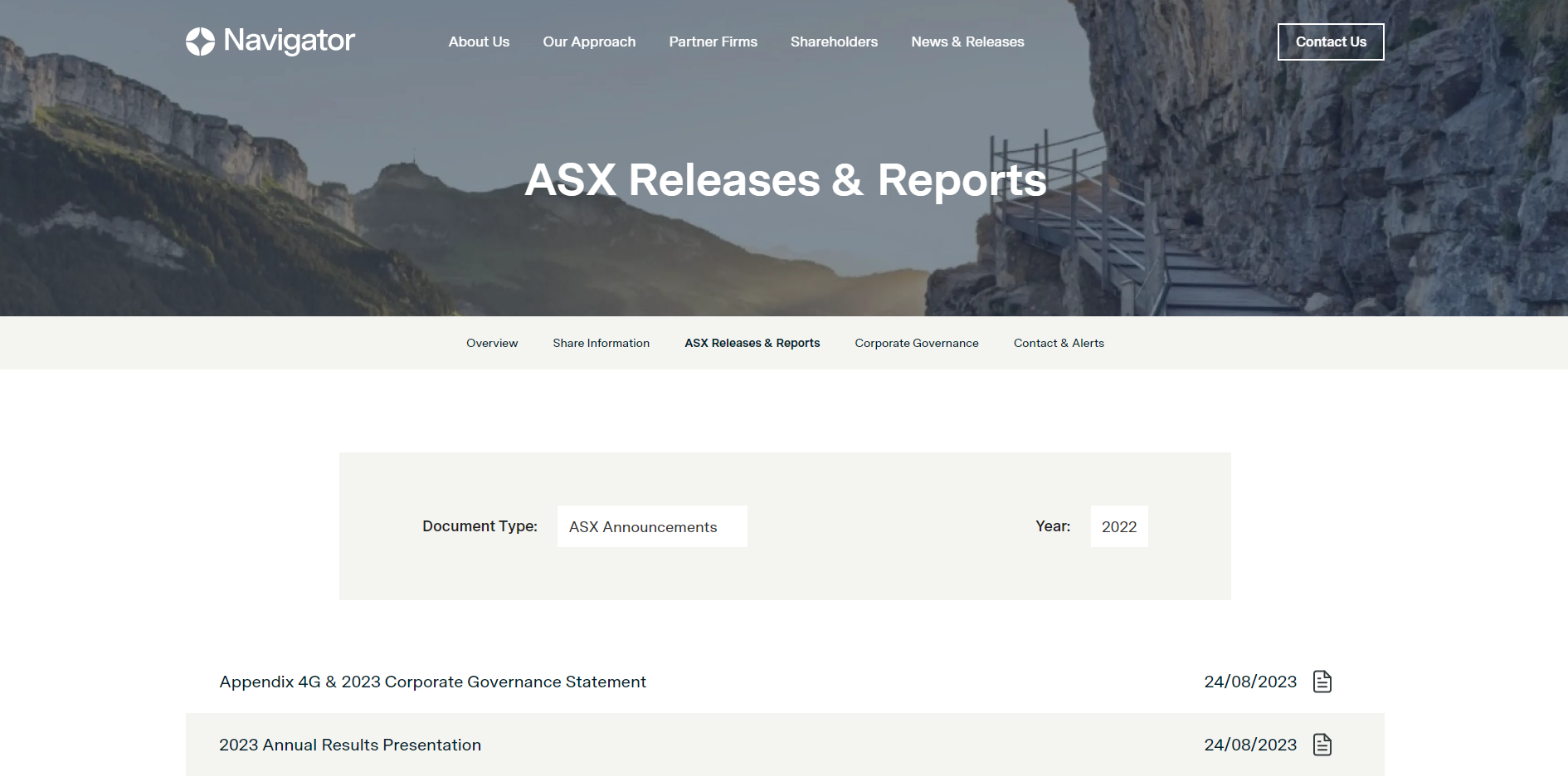Image resolution: width=1568 pixels, height=782 pixels.
Task: Open the 2023 Annual Results Presentation document icon
Action: coord(1322,745)
